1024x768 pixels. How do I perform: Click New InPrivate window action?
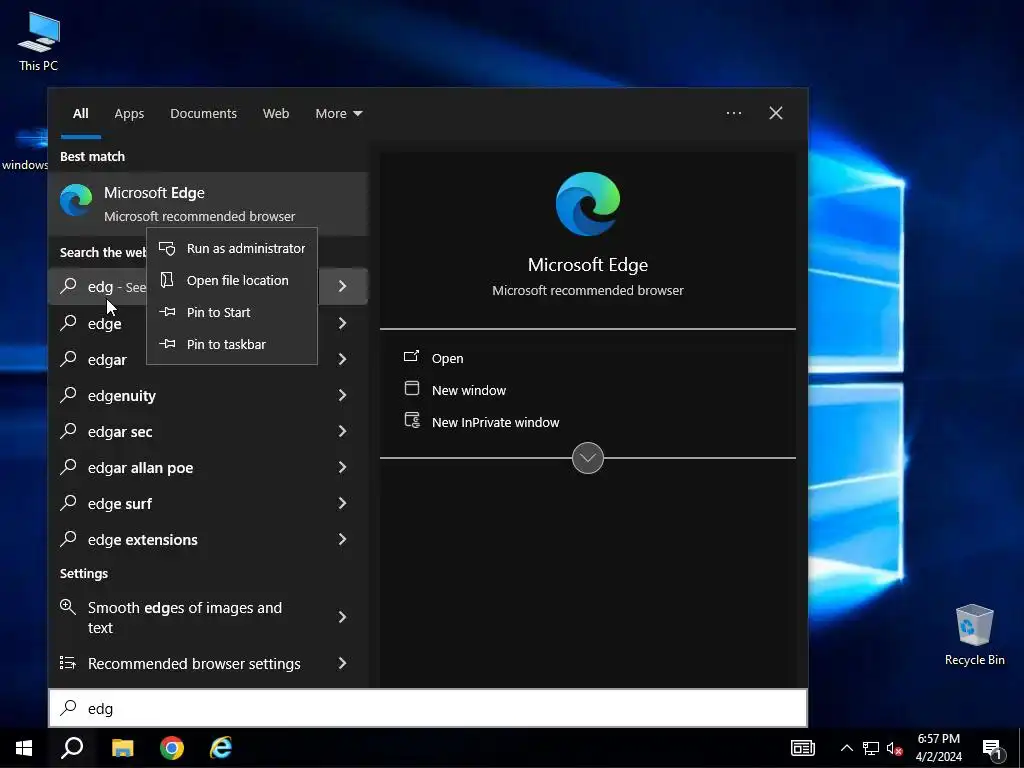[x=496, y=423]
